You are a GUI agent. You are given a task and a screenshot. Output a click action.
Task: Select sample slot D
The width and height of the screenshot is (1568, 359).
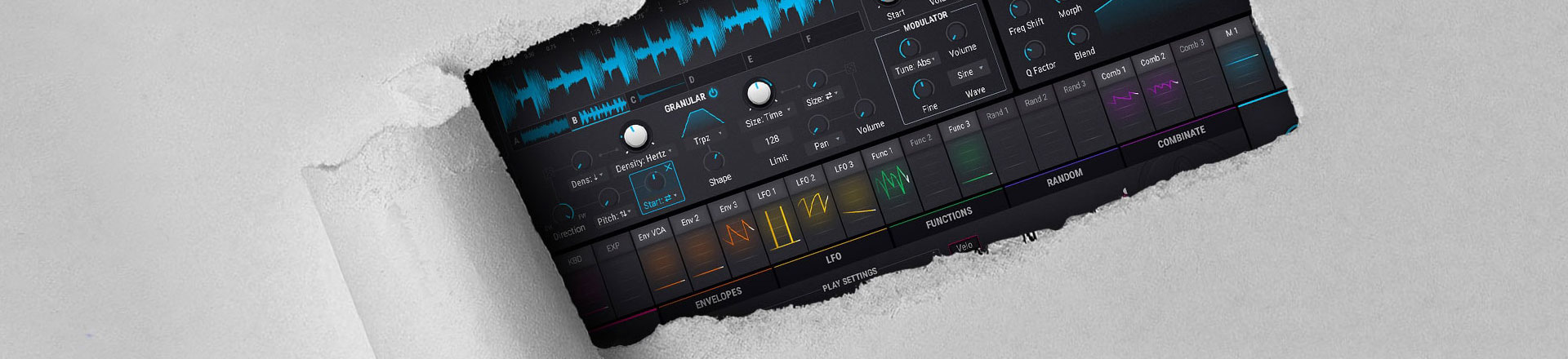click(x=715, y=73)
